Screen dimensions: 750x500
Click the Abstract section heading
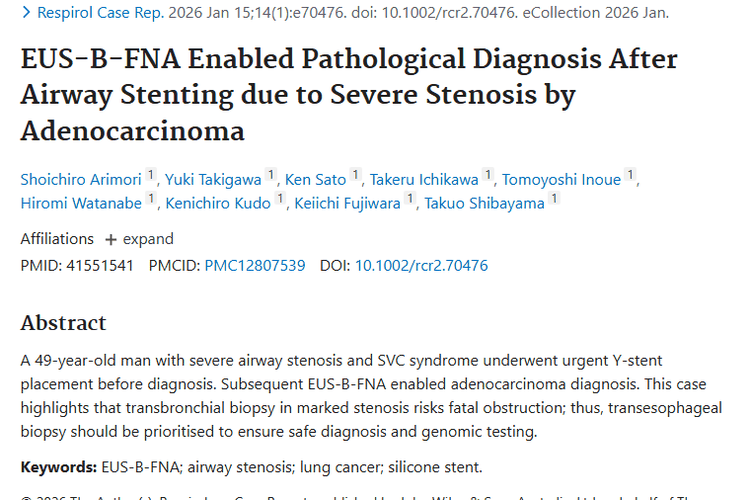(x=63, y=323)
